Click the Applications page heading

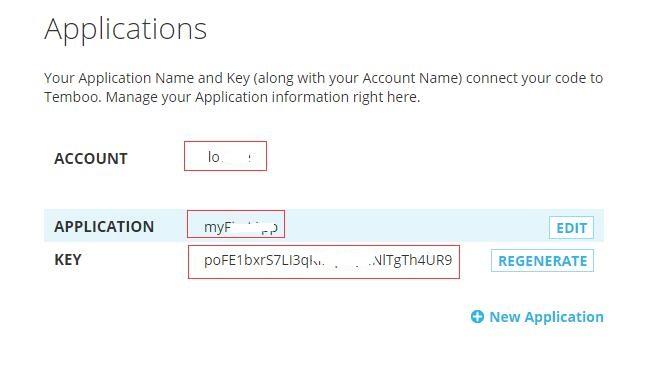pyautogui.click(x=125, y=29)
